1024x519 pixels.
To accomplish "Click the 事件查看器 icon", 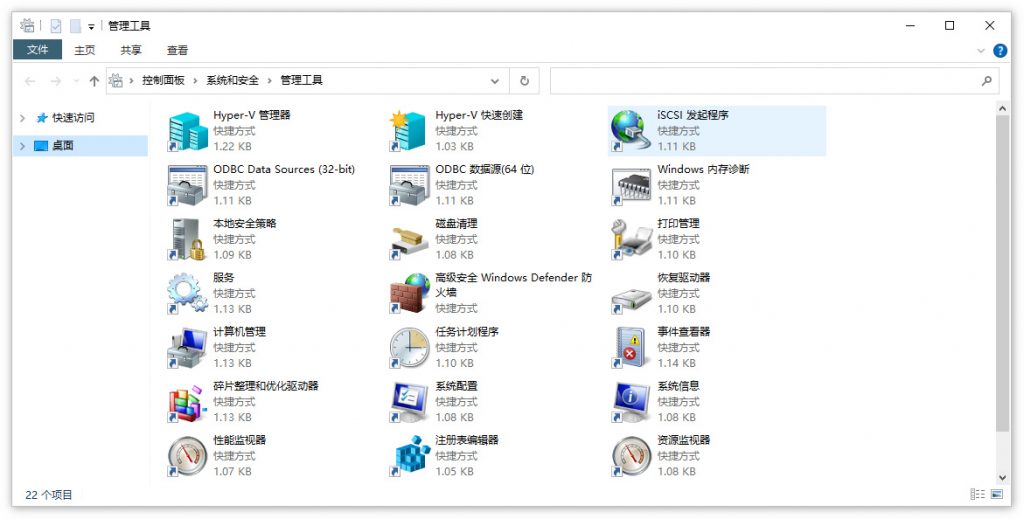I will [631, 347].
